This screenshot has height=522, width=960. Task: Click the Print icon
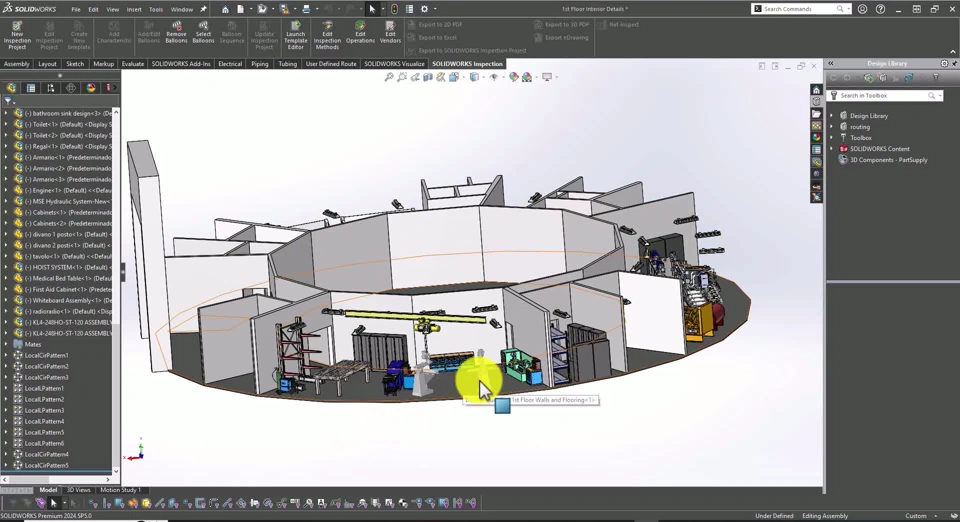[306, 9]
